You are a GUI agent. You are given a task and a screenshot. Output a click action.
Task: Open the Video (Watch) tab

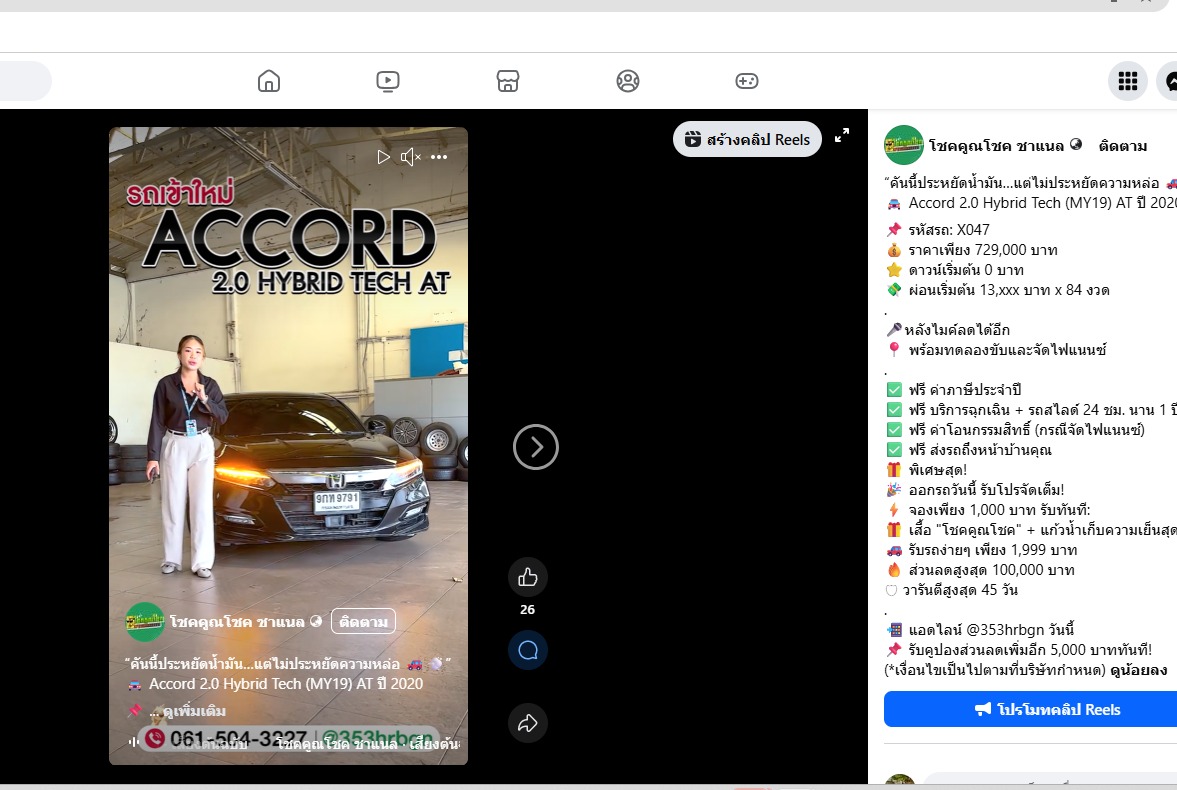[x=387, y=81]
